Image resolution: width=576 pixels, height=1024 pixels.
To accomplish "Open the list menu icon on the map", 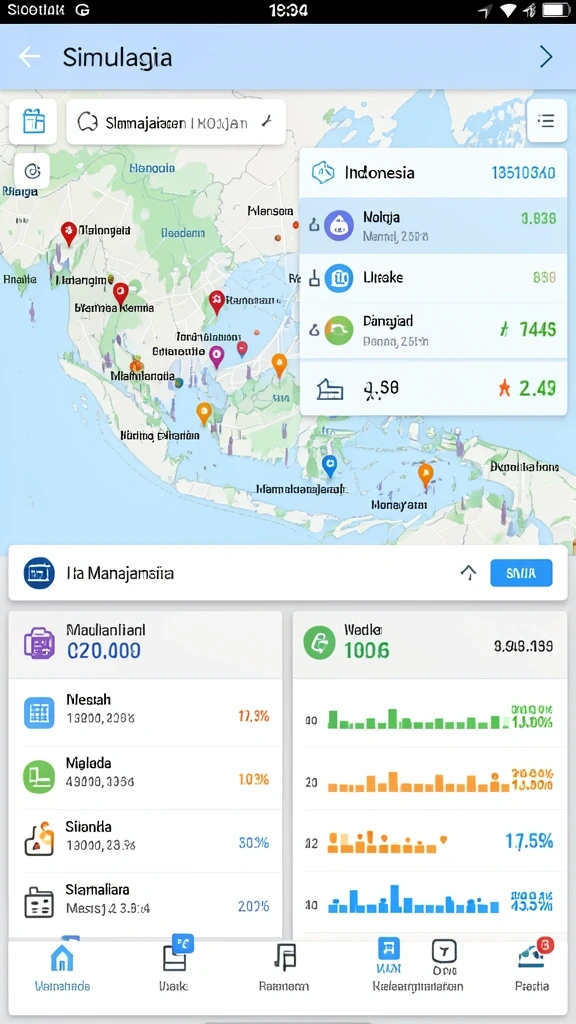I will pyautogui.click(x=546, y=121).
